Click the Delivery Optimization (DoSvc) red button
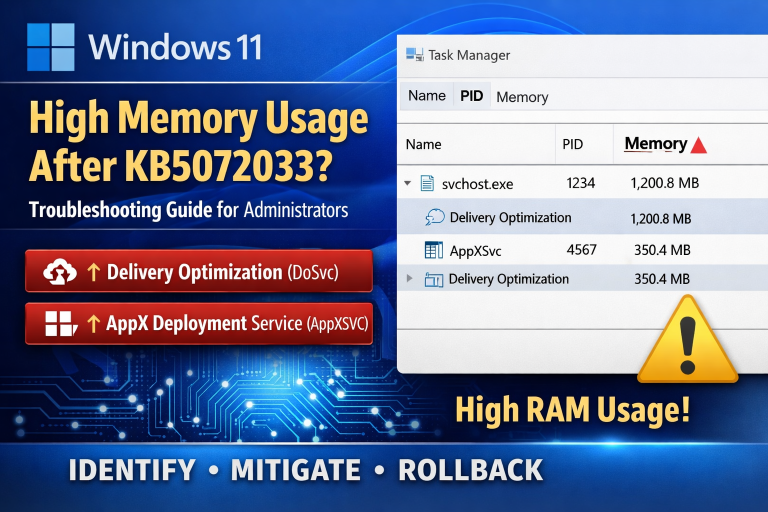Image resolution: width=768 pixels, height=512 pixels. click(x=199, y=271)
